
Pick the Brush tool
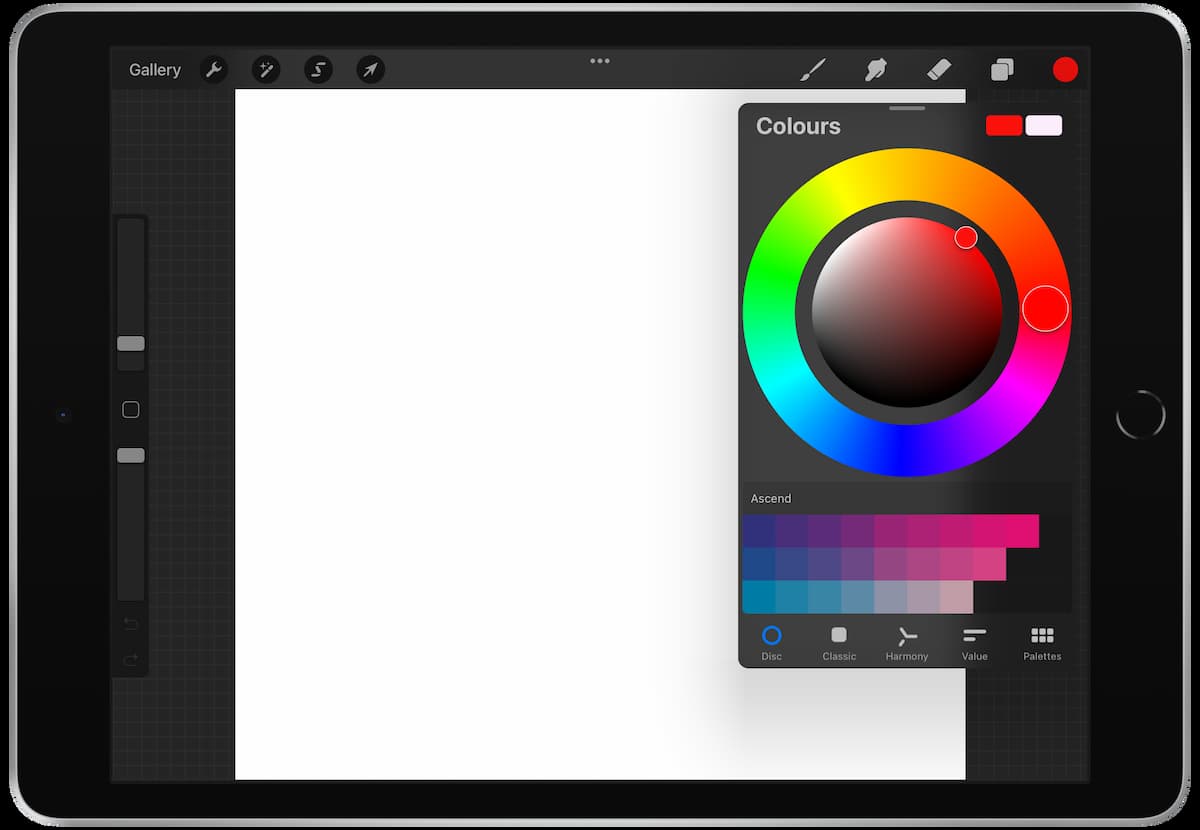[812, 69]
